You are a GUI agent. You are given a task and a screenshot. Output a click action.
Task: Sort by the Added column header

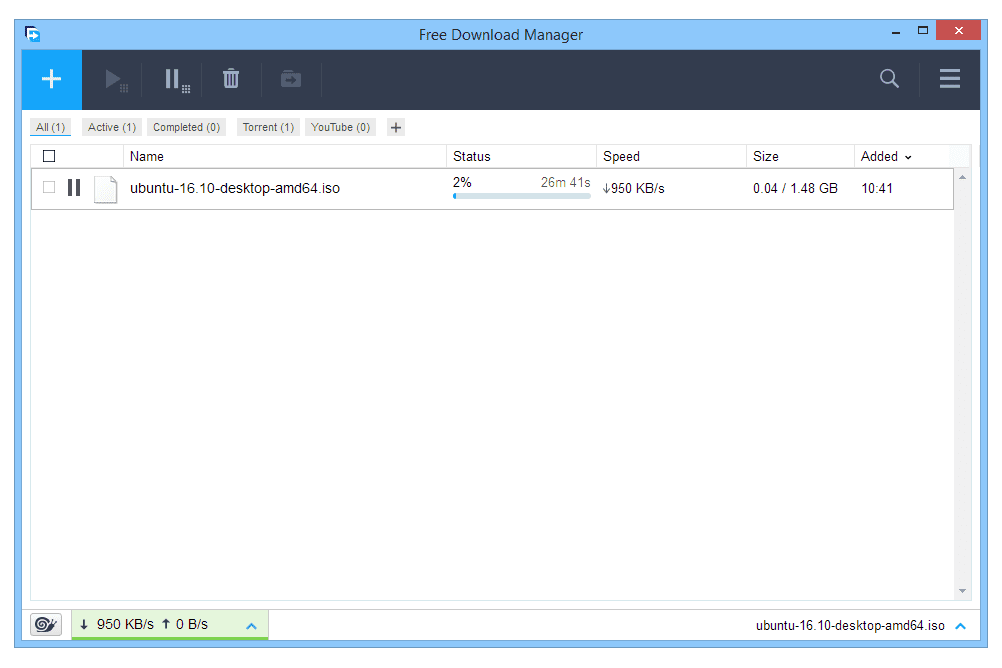pos(885,156)
